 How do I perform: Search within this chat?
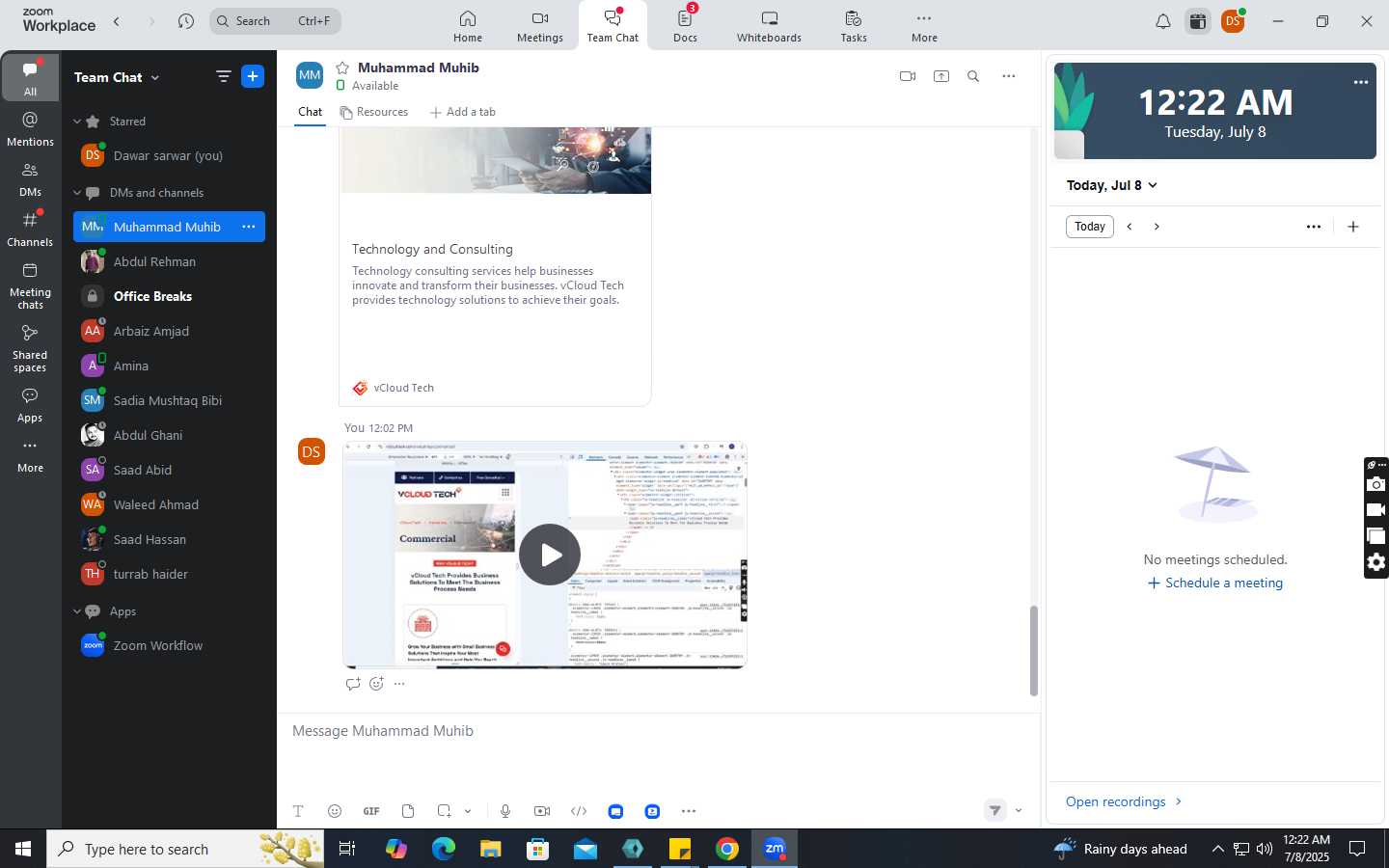pyautogui.click(x=973, y=76)
